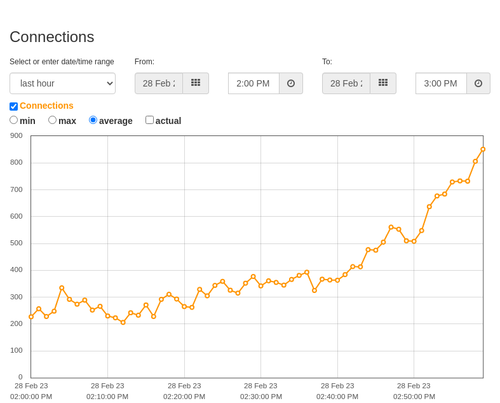This screenshot has height=403, width=500.
Task: Enable the actual checkbox
Action: point(149,120)
